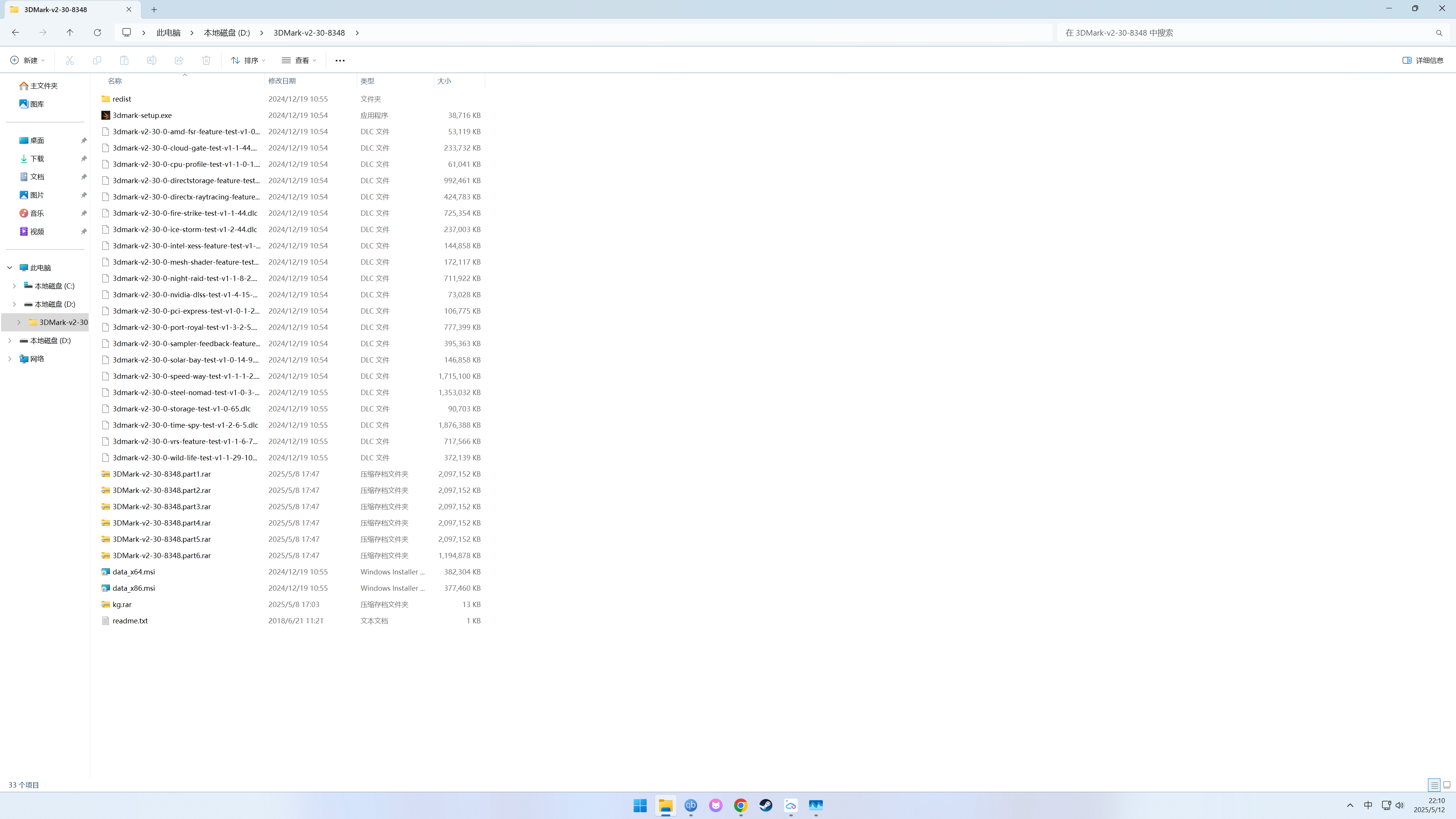The height and width of the screenshot is (819, 1456).
Task: Open the Sort dropdown menu
Action: 248,61
